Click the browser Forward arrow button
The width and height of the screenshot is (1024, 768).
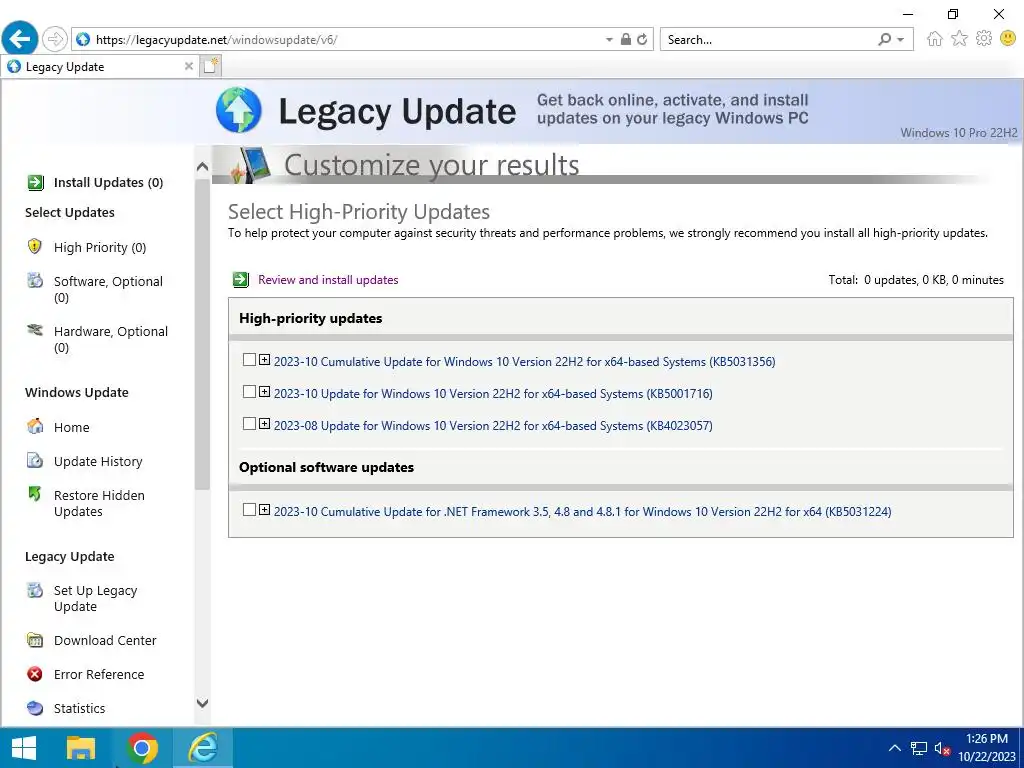click(55, 39)
